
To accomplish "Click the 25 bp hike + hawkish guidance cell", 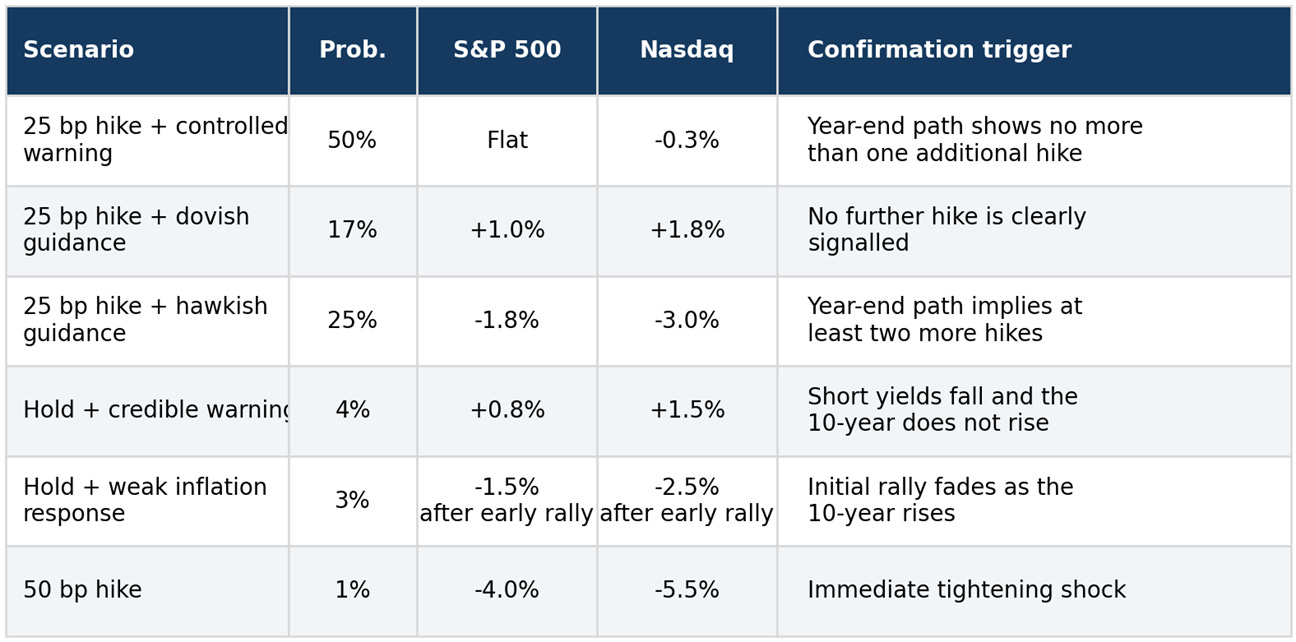I will click(147, 321).
